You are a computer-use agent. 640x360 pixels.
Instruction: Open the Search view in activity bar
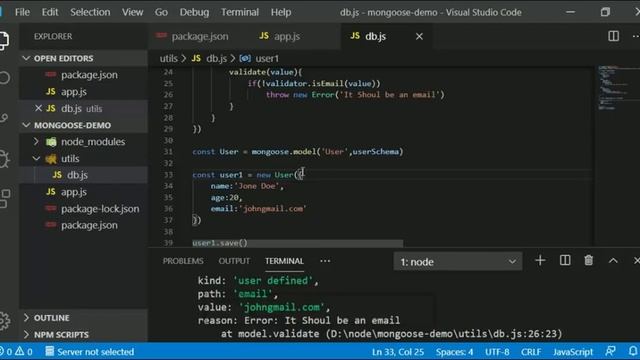[4, 78]
